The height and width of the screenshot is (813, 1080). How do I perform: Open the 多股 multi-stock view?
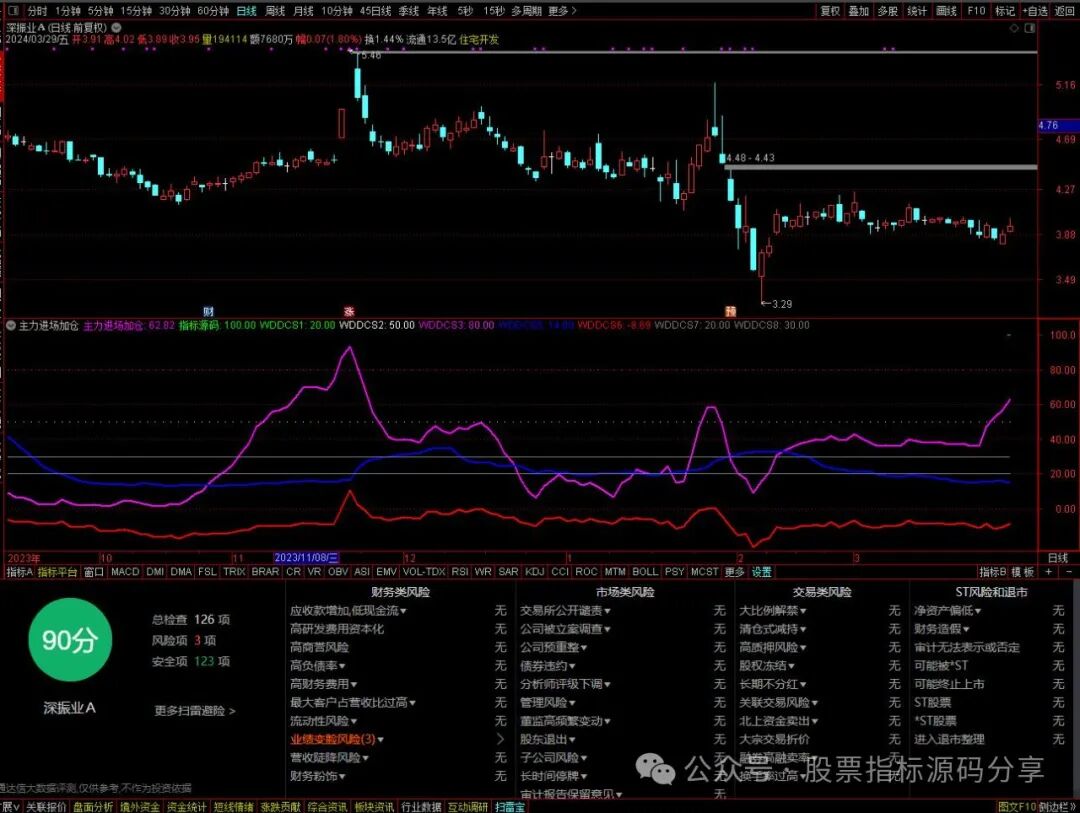[888, 11]
